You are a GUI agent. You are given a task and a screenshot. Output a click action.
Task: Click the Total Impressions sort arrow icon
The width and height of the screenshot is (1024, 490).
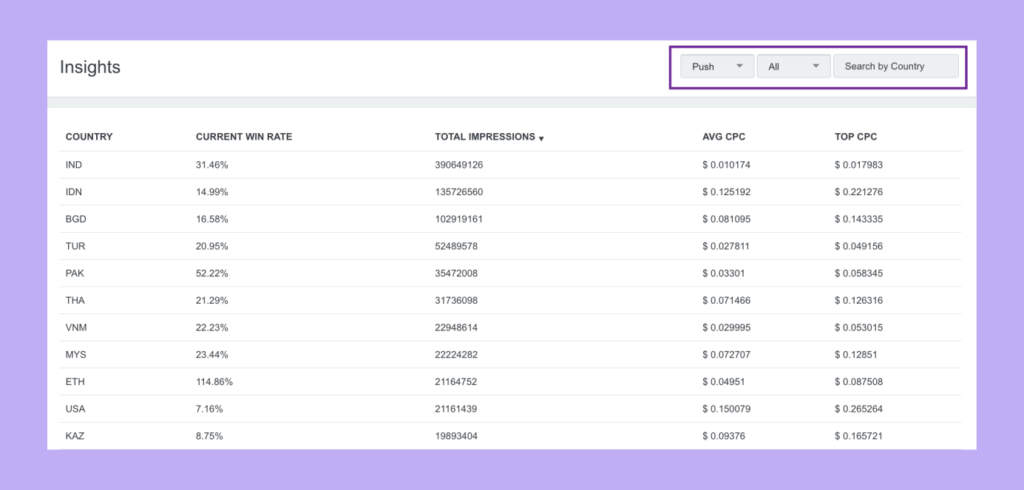point(541,138)
